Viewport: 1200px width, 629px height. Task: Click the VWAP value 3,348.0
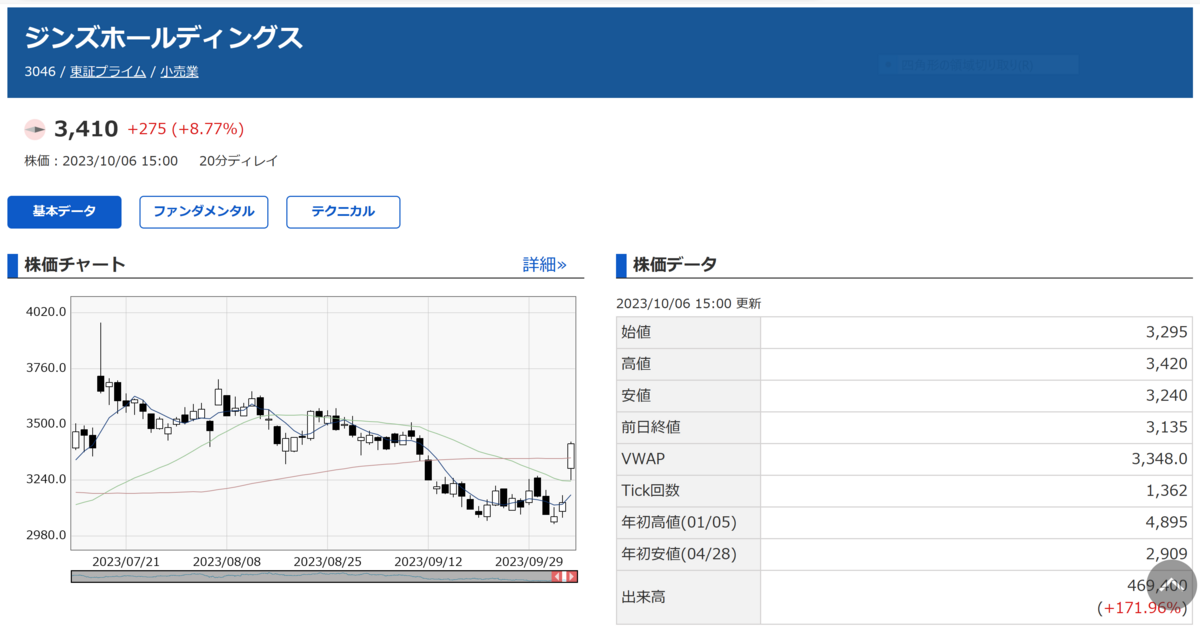click(x=1160, y=459)
